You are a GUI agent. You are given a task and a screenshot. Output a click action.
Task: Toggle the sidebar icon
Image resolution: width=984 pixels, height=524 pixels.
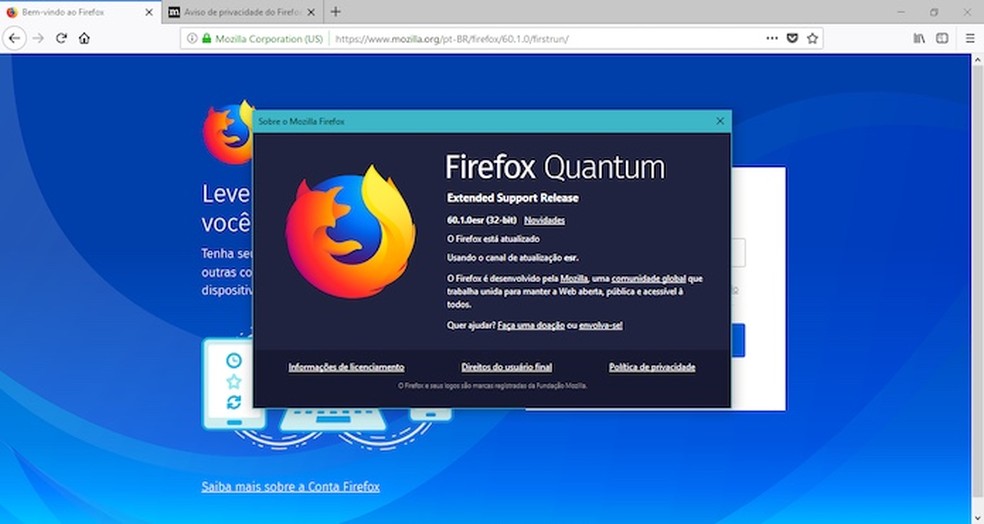point(942,38)
